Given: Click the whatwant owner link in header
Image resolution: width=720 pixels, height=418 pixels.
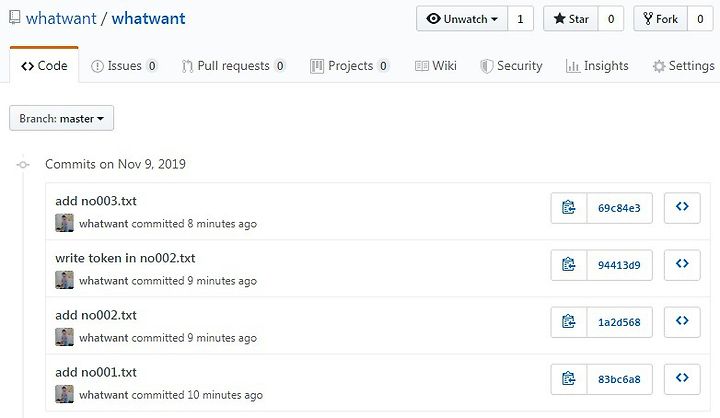Looking at the screenshot, I should (61, 19).
